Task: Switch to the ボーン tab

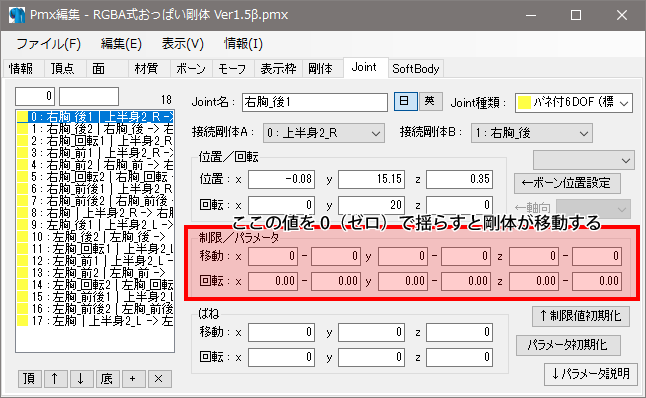Action: click(x=191, y=69)
